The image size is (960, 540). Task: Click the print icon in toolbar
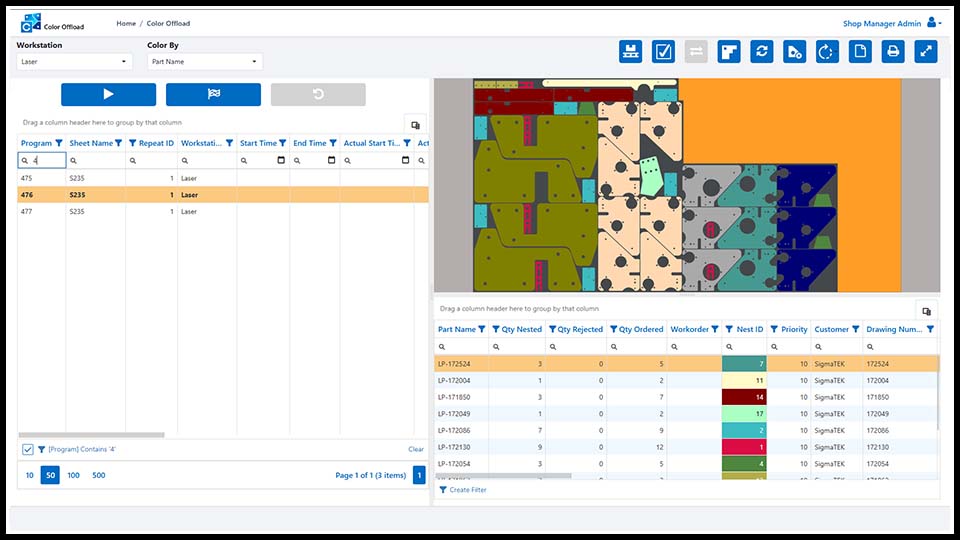coord(893,52)
